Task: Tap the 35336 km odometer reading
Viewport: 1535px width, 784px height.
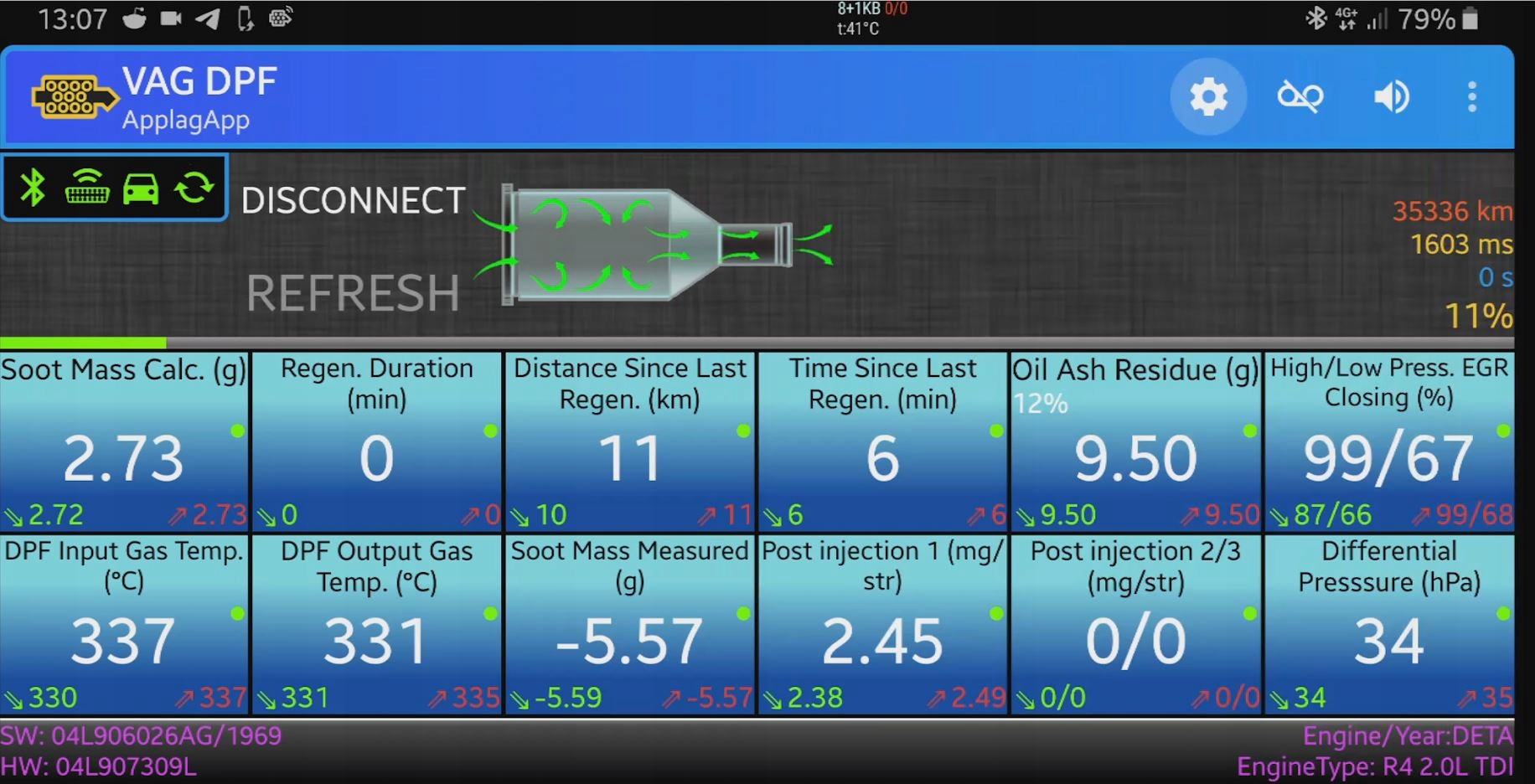Action: click(1452, 211)
